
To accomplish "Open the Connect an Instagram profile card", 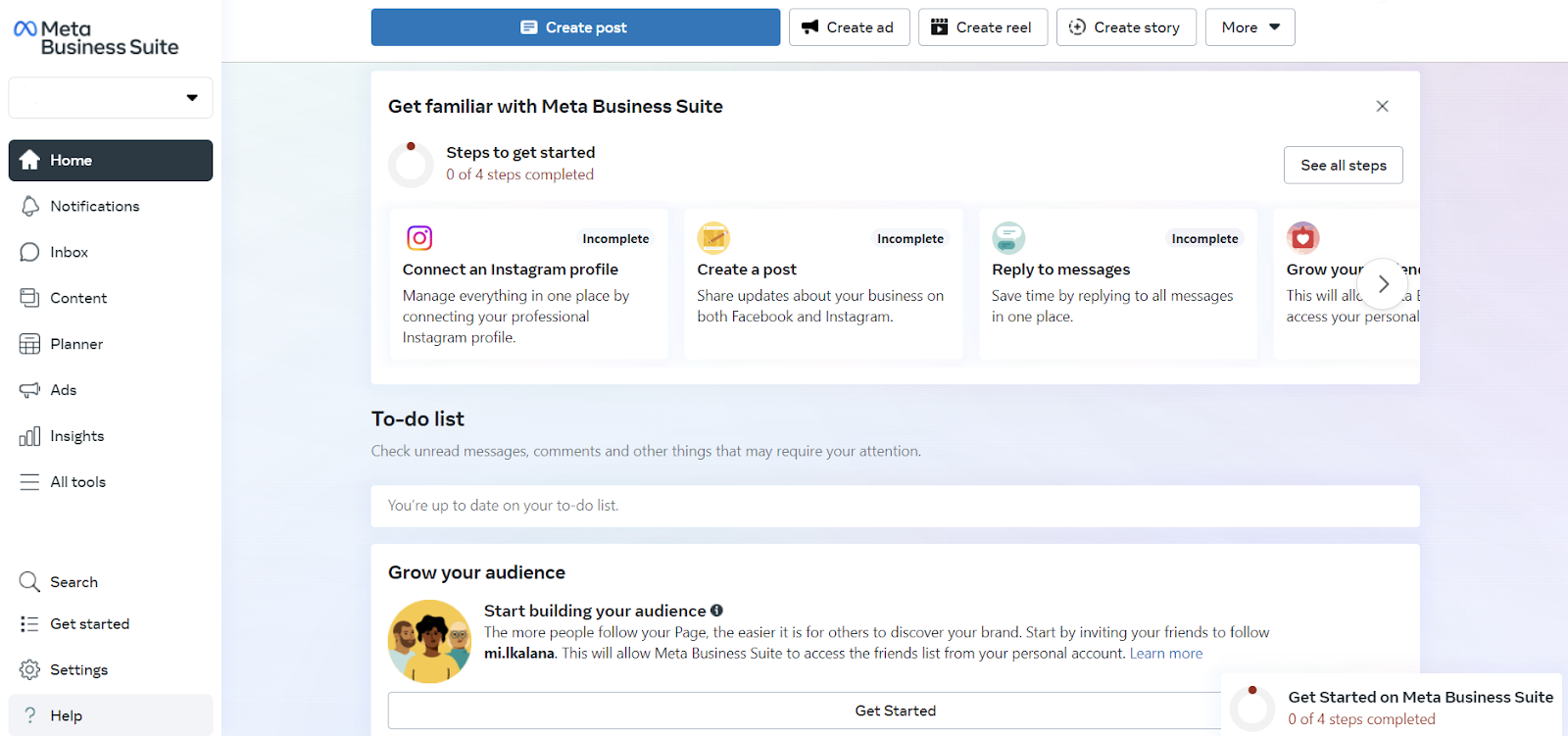I will (x=528, y=284).
